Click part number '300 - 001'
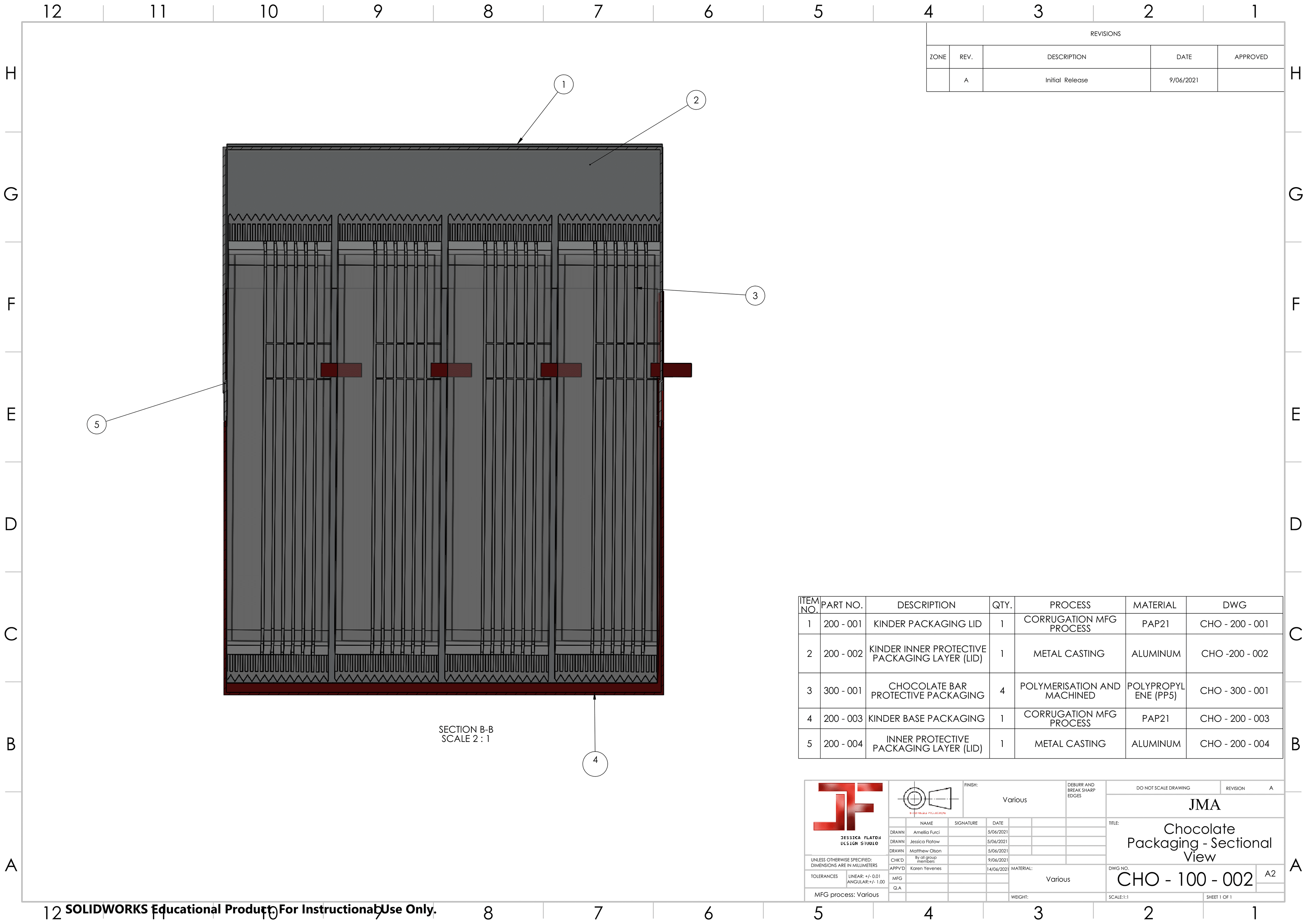The image size is (1307, 924). tap(842, 691)
